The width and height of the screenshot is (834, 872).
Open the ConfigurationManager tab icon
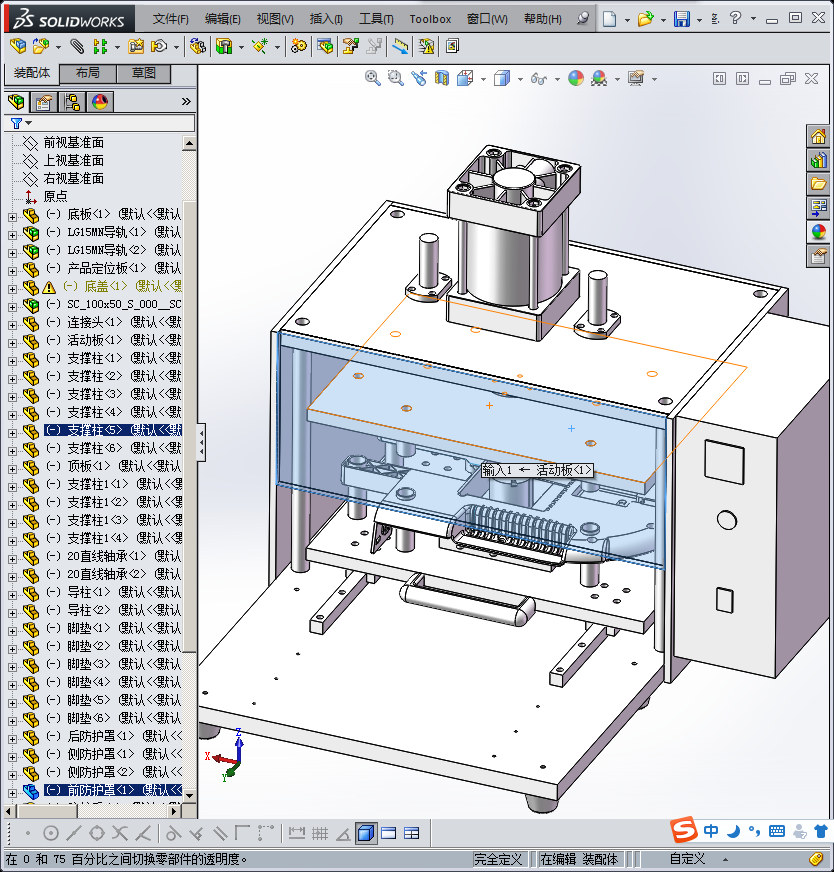[x=72, y=101]
